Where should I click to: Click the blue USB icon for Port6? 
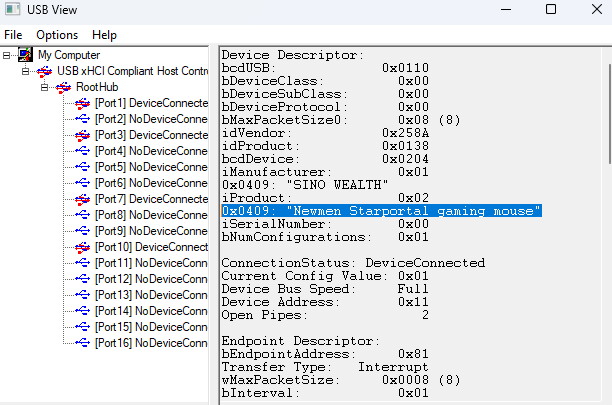(x=82, y=183)
